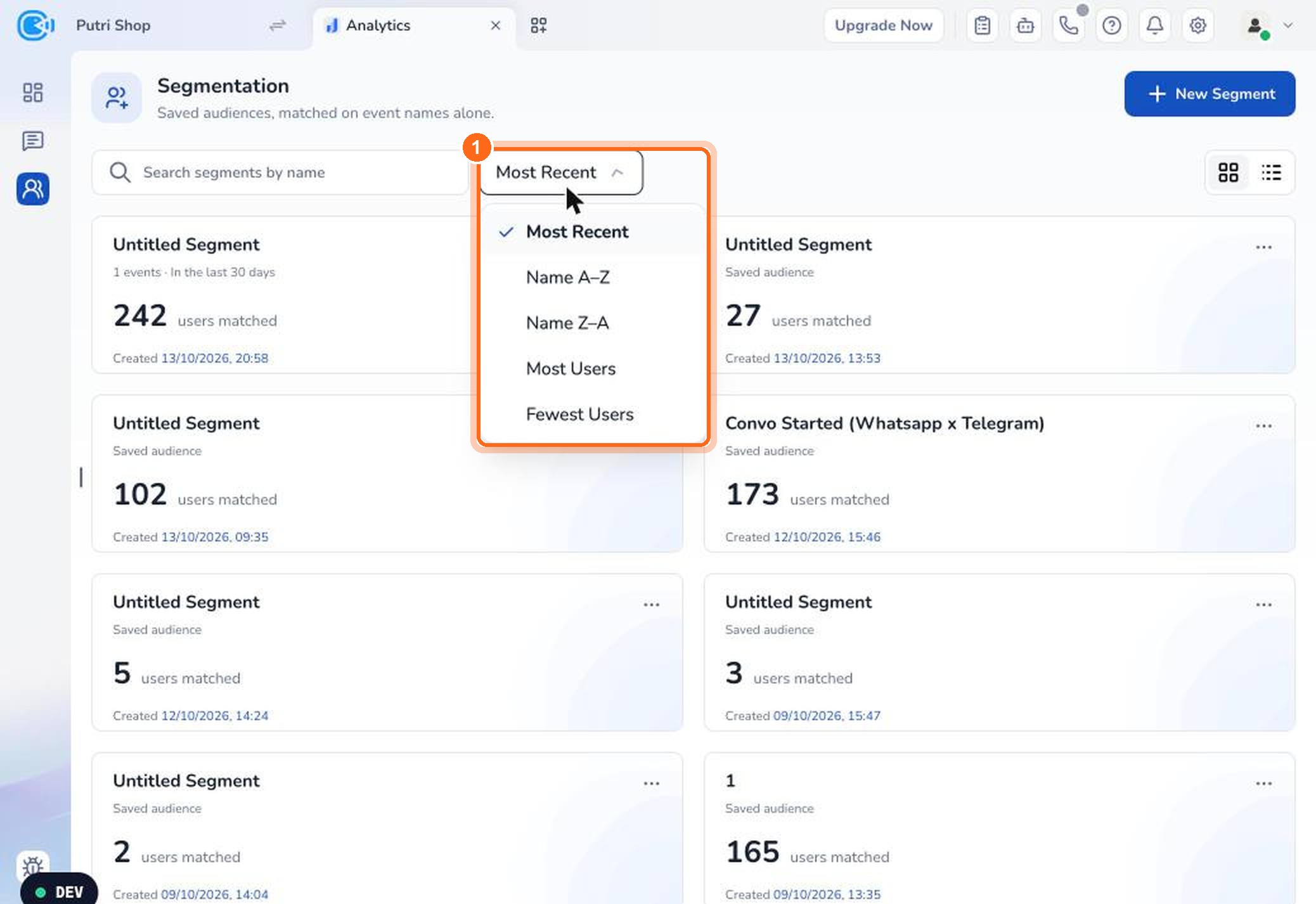The width and height of the screenshot is (1316, 904).
Task: Open the user profile avatar
Action: pyautogui.click(x=1255, y=25)
